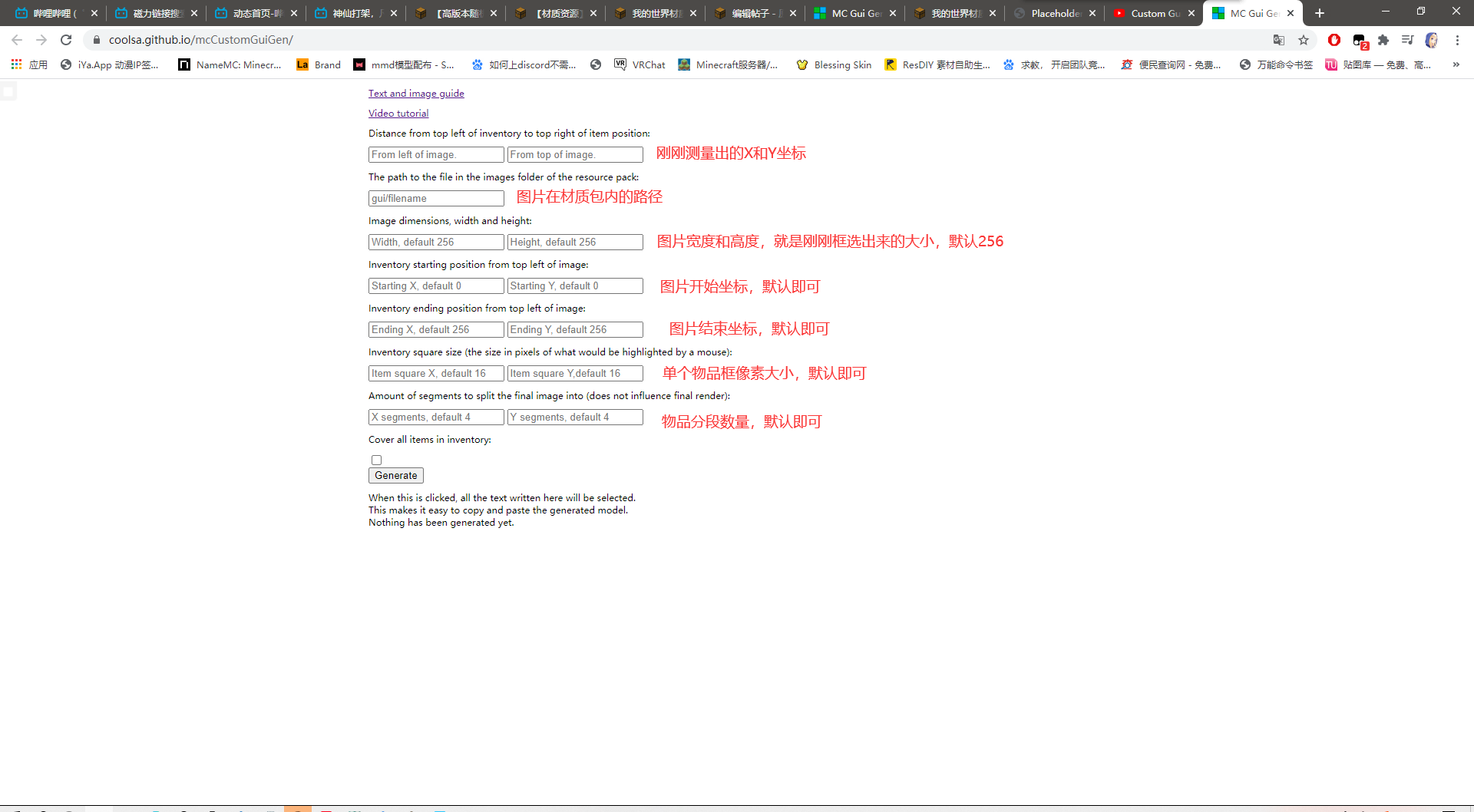This screenshot has height=812, width=1474.
Task: Enable Cover all items in inventory checkbox
Action: (376, 460)
